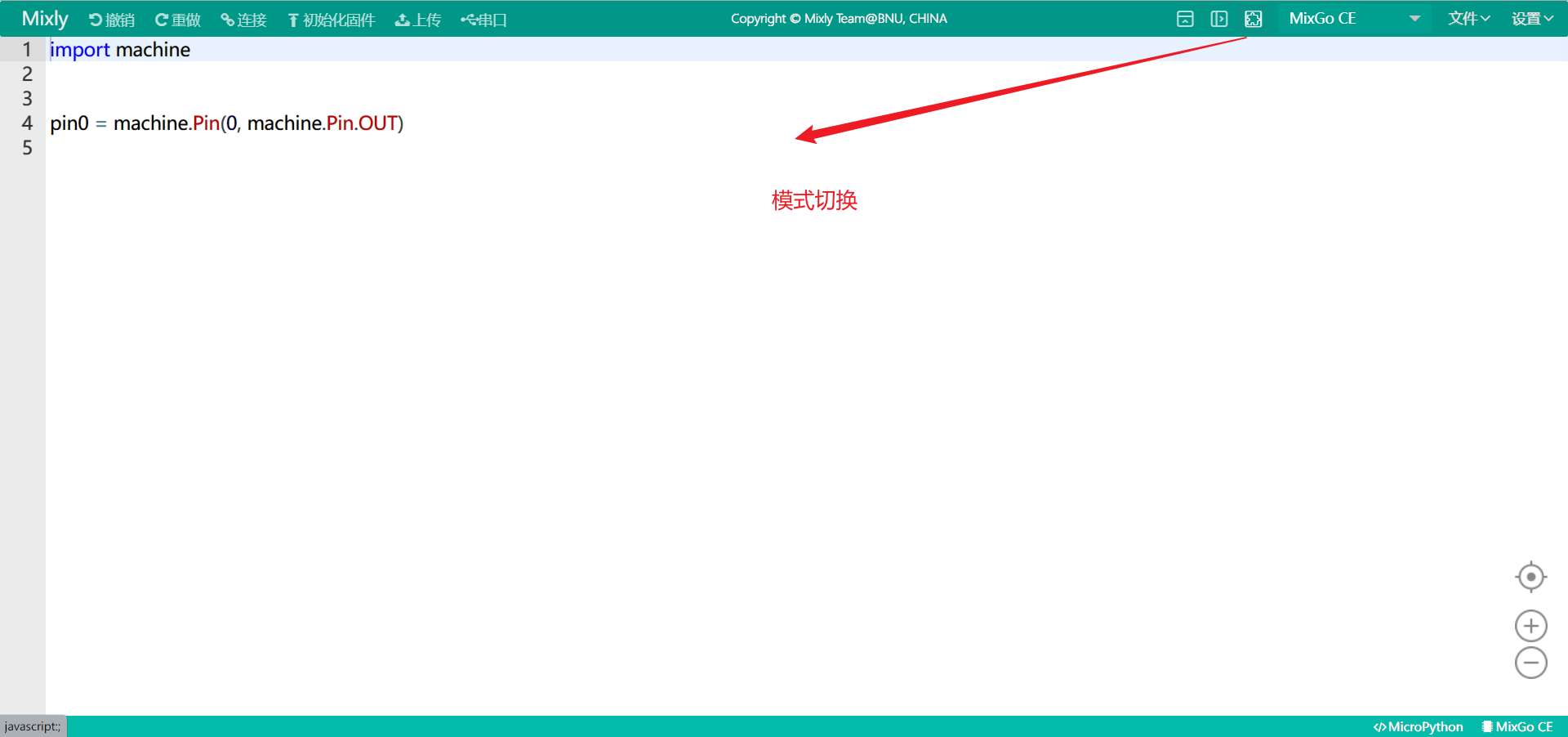This screenshot has width=1568, height=737.
Task: Click the 连接 connect button
Action: click(x=244, y=20)
